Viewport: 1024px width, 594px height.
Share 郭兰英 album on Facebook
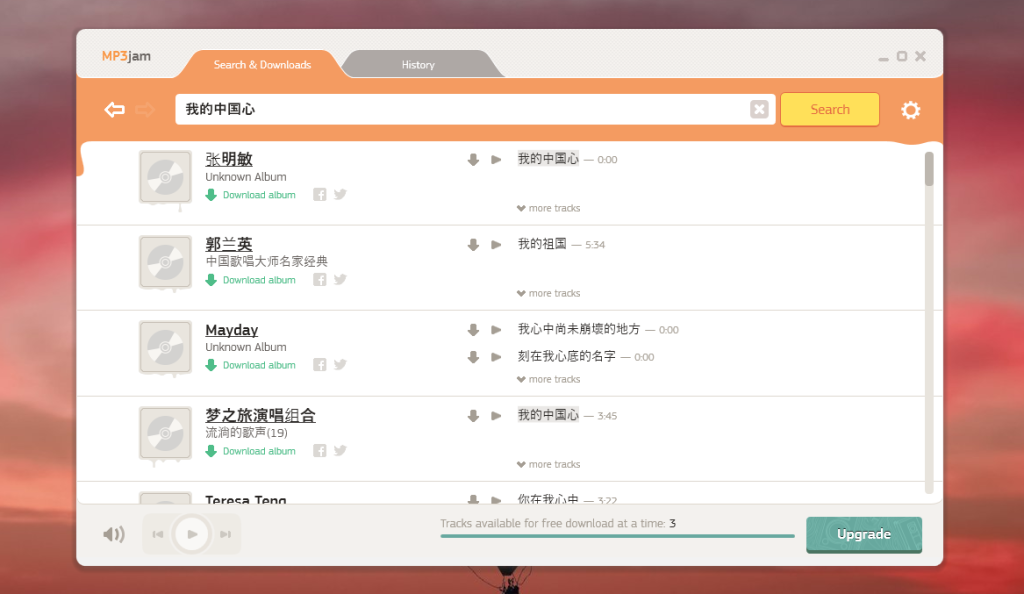[320, 280]
